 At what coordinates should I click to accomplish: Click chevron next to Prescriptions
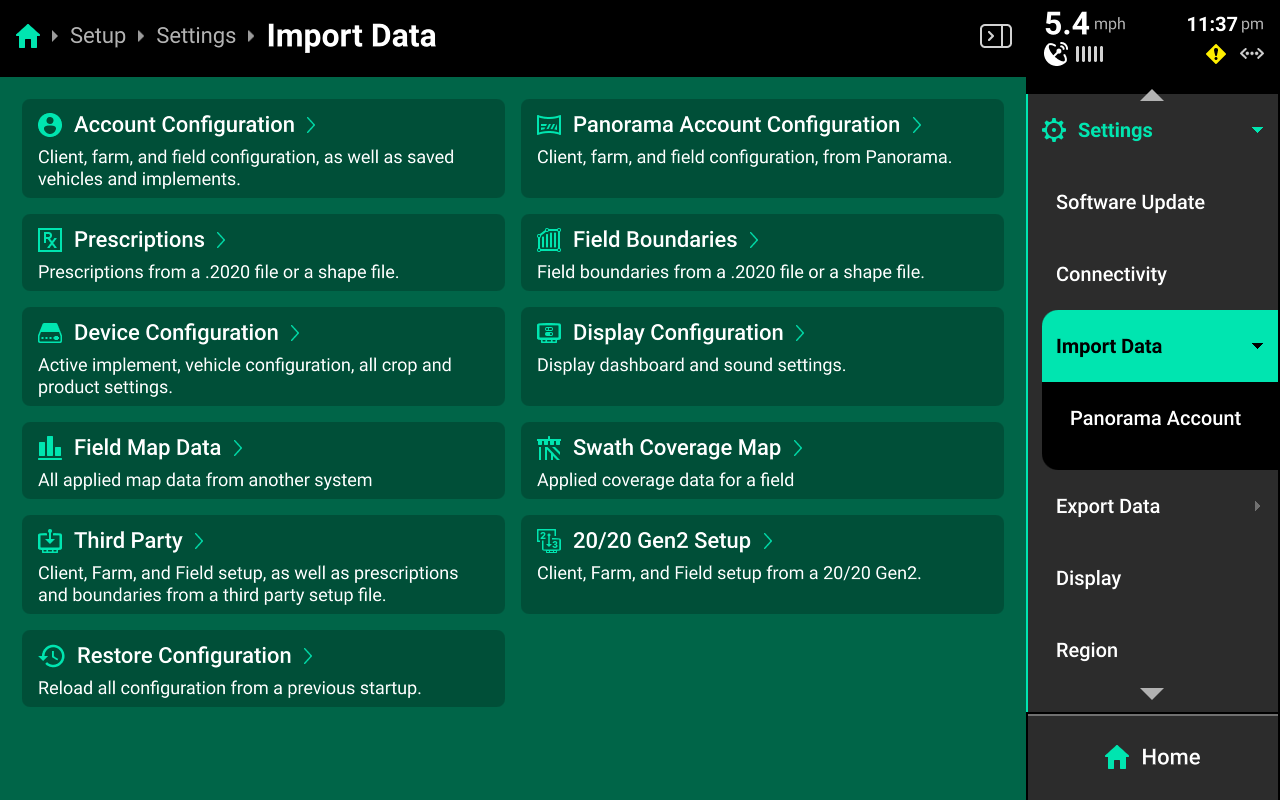pyautogui.click(x=221, y=240)
